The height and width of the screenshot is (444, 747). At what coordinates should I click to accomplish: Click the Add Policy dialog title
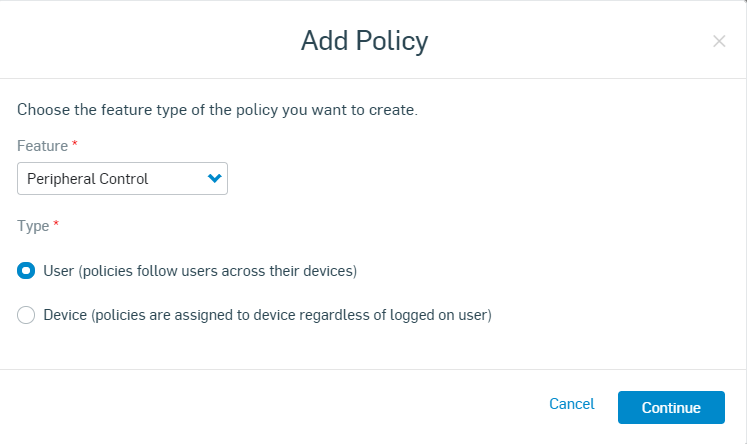point(364,41)
